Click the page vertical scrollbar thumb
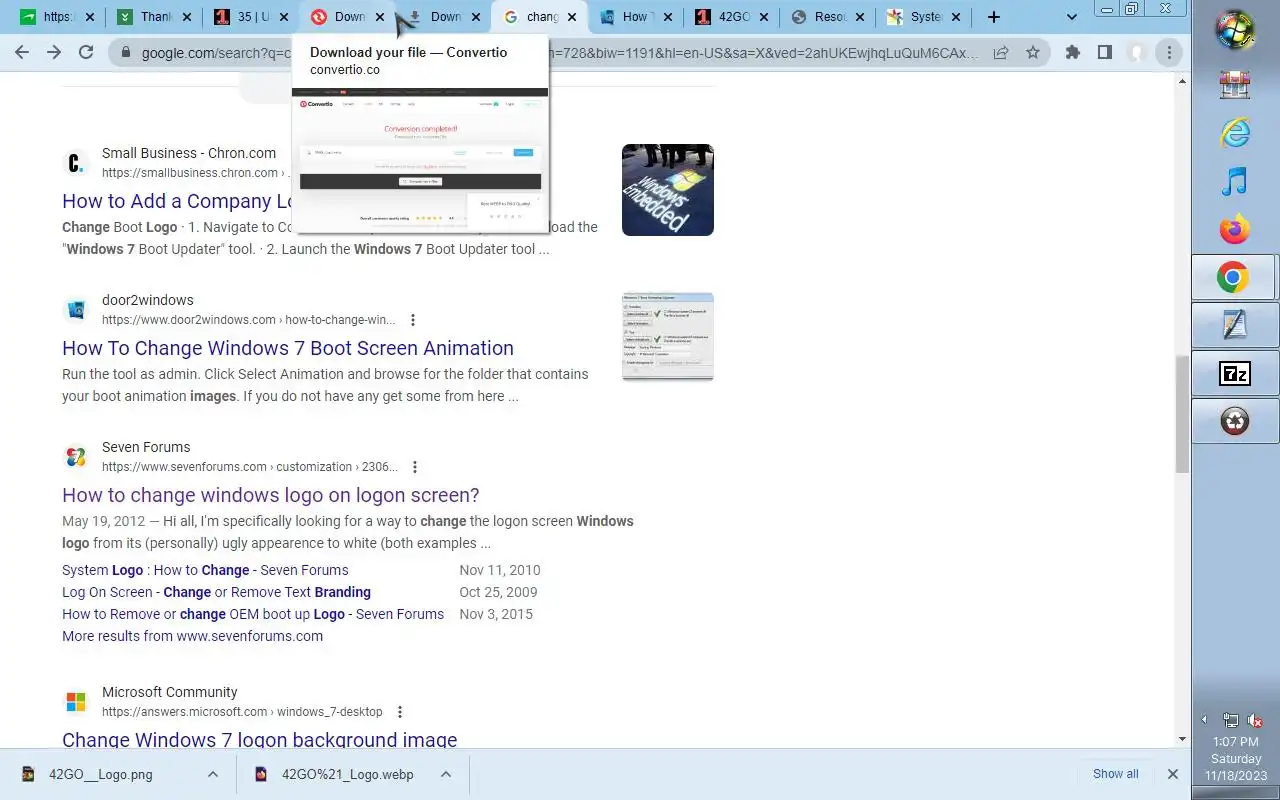This screenshot has width=1280, height=800. pyautogui.click(x=1182, y=413)
